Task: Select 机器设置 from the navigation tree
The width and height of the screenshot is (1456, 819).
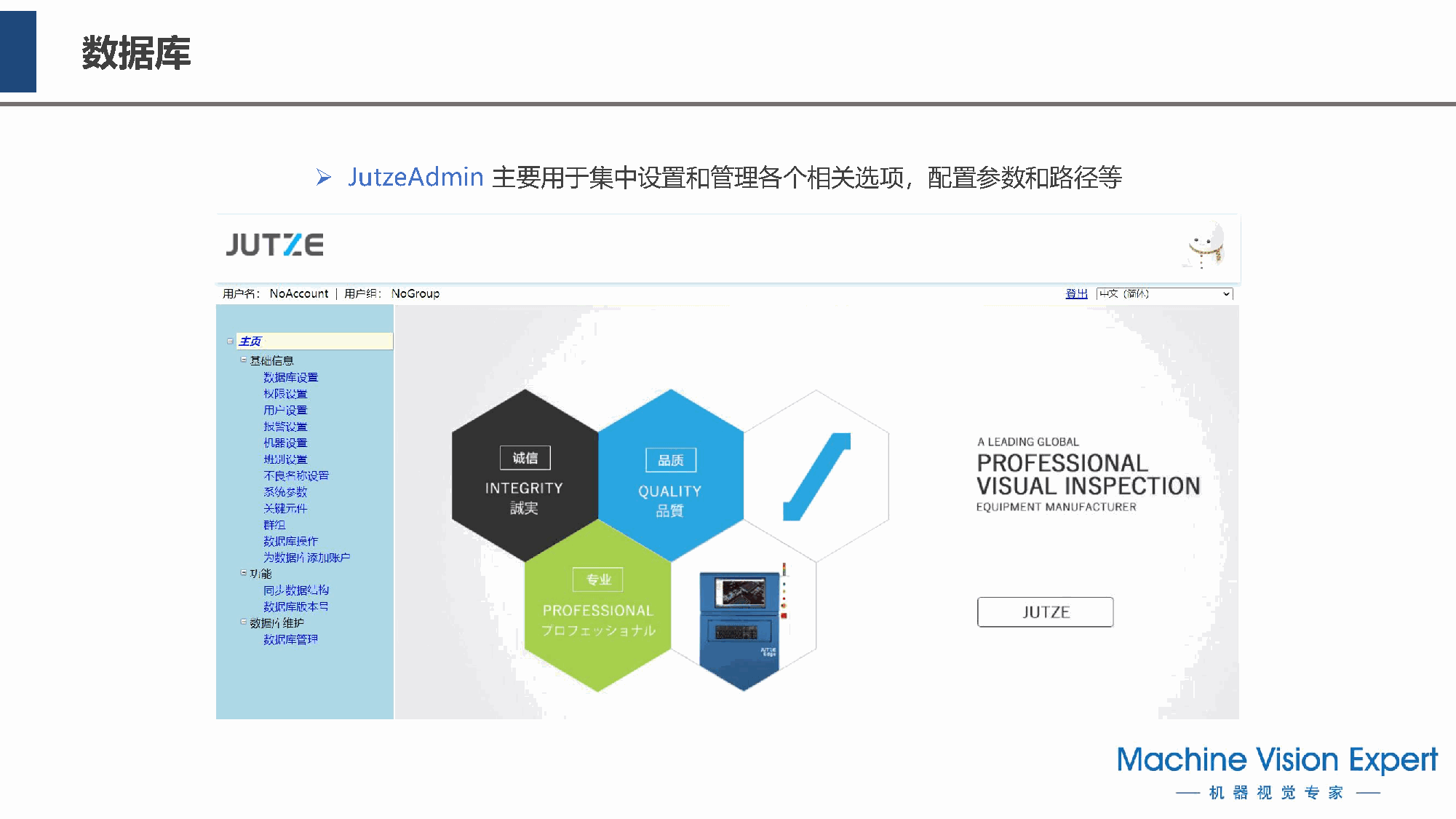Action: tap(285, 443)
